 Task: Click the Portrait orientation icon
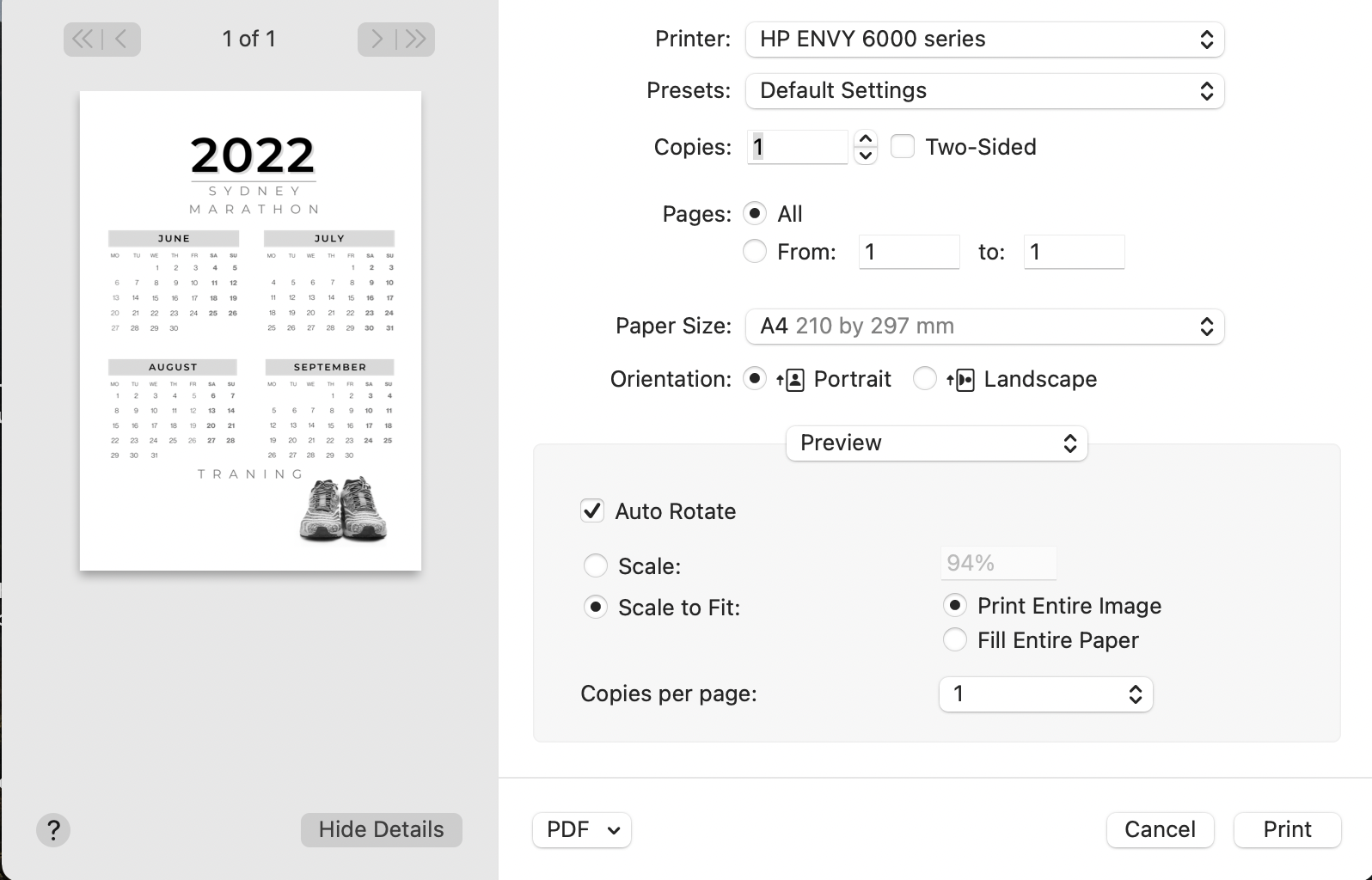791,380
